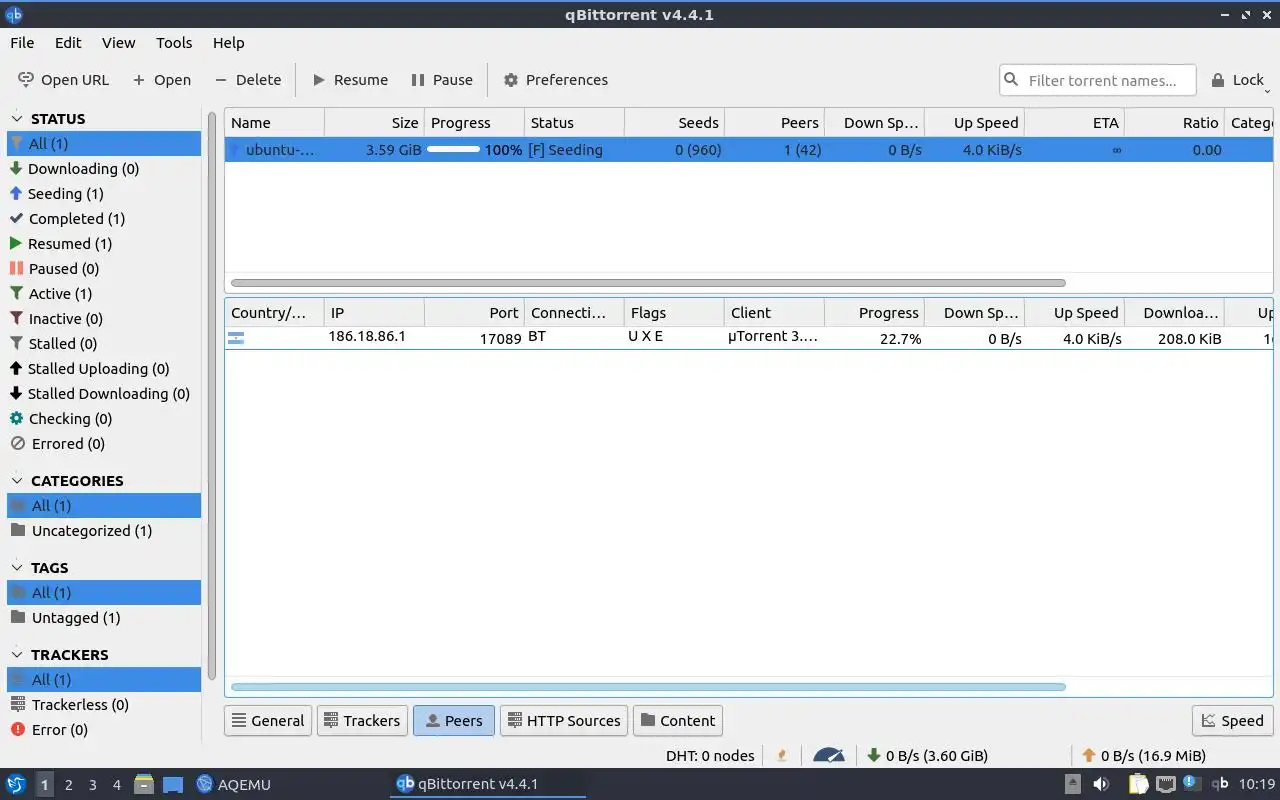Click the blue Seeding filter arrow icon

(x=16, y=194)
